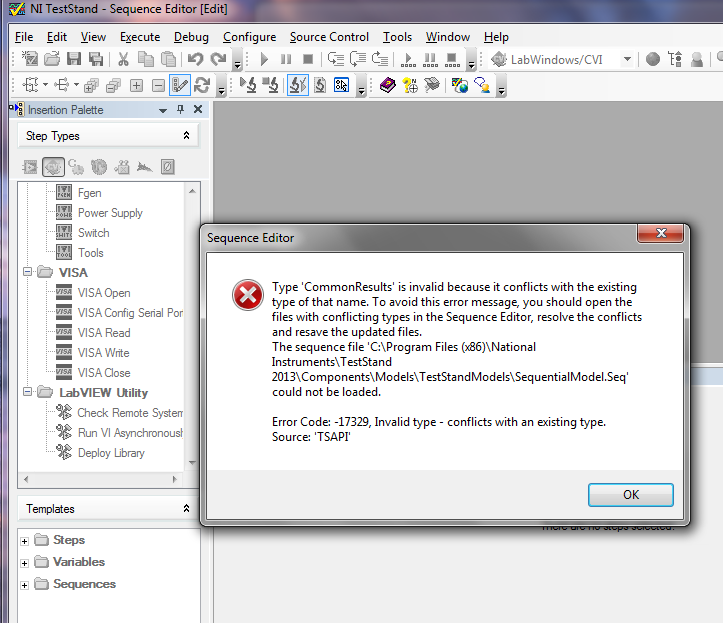Toggle the highlighted analyze-file microscope icon
This screenshot has height=623, width=723.
click(298, 85)
